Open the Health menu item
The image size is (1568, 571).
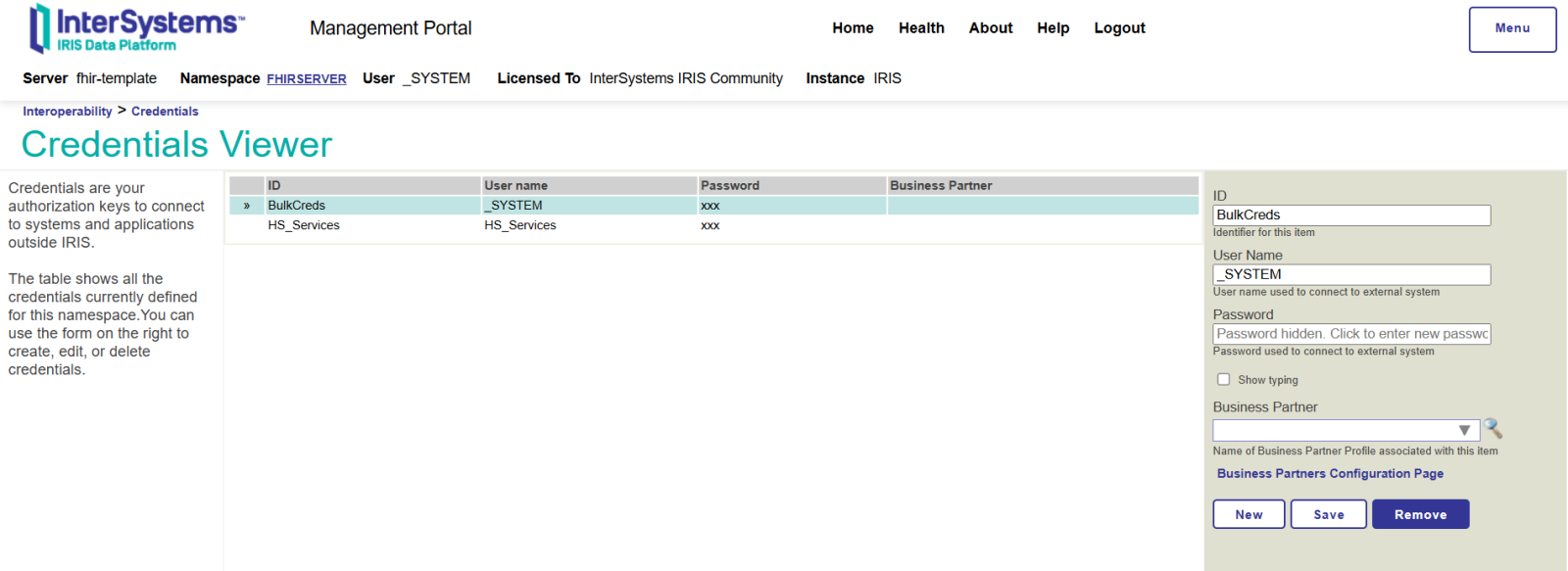coord(921,28)
